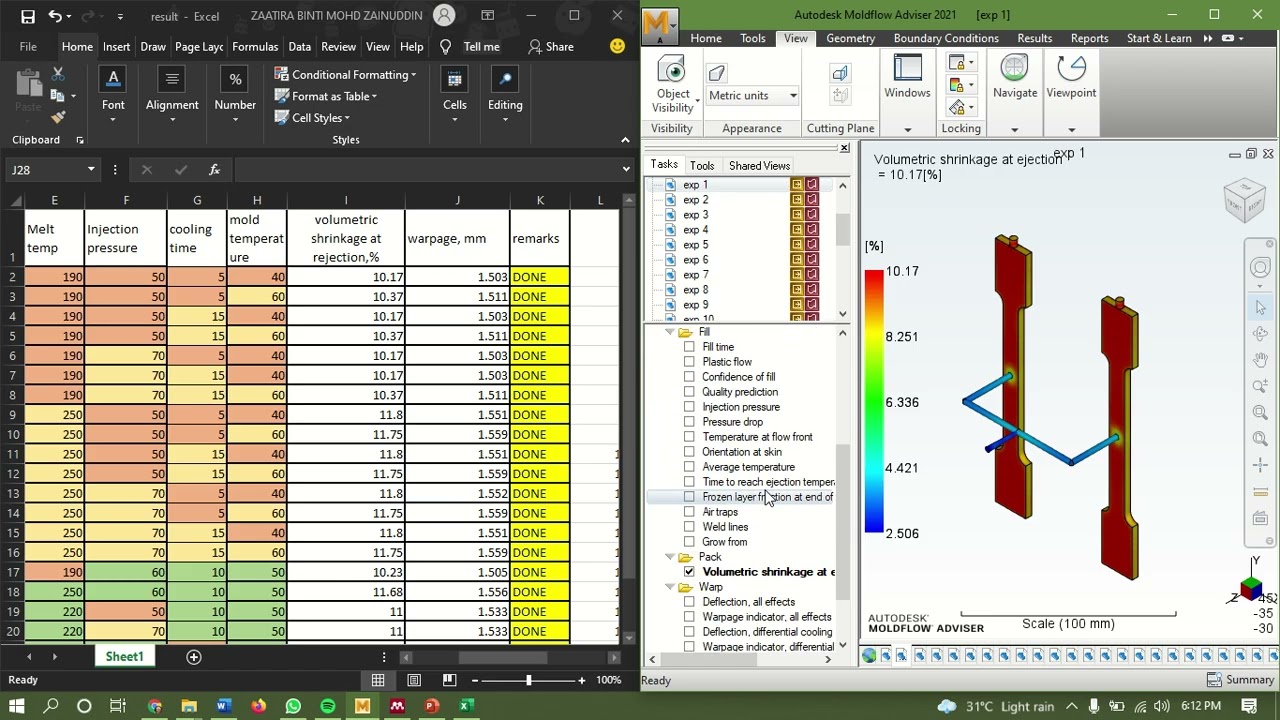Open the Name Box dropdown arrow
This screenshot has width=1280, height=720.
(91, 170)
